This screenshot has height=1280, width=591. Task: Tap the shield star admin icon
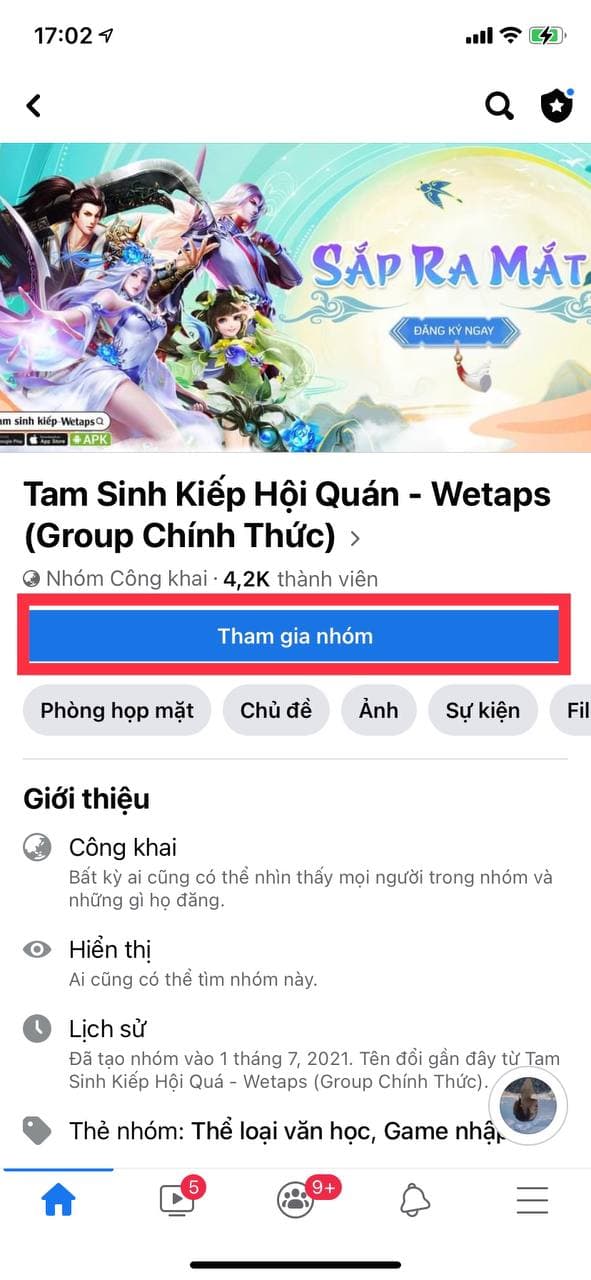(x=557, y=105)
